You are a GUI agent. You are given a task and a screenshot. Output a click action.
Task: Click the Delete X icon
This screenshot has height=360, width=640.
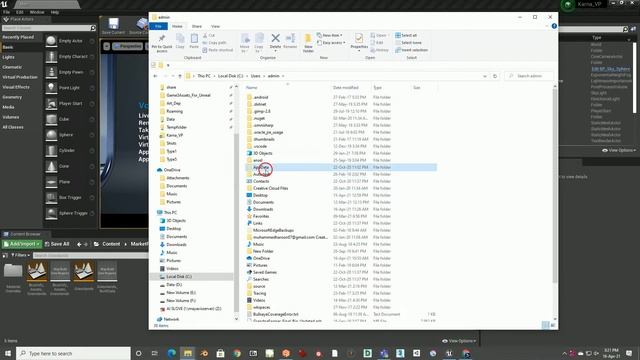click(276, 38)
